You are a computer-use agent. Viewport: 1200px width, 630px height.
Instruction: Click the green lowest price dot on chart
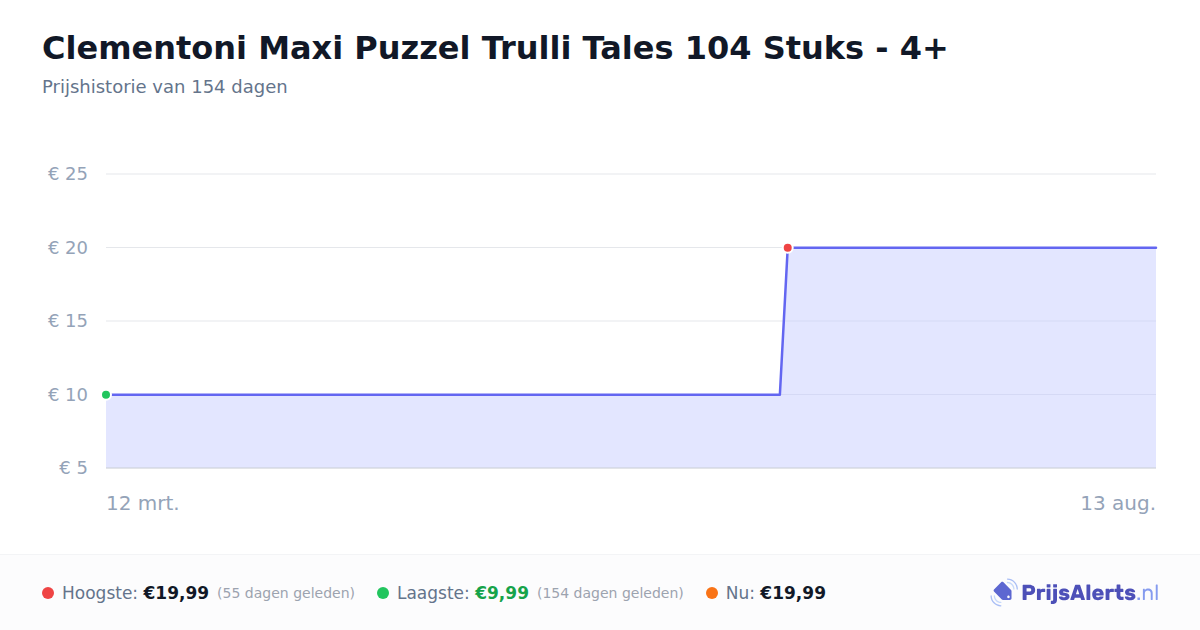pos(106,395)
